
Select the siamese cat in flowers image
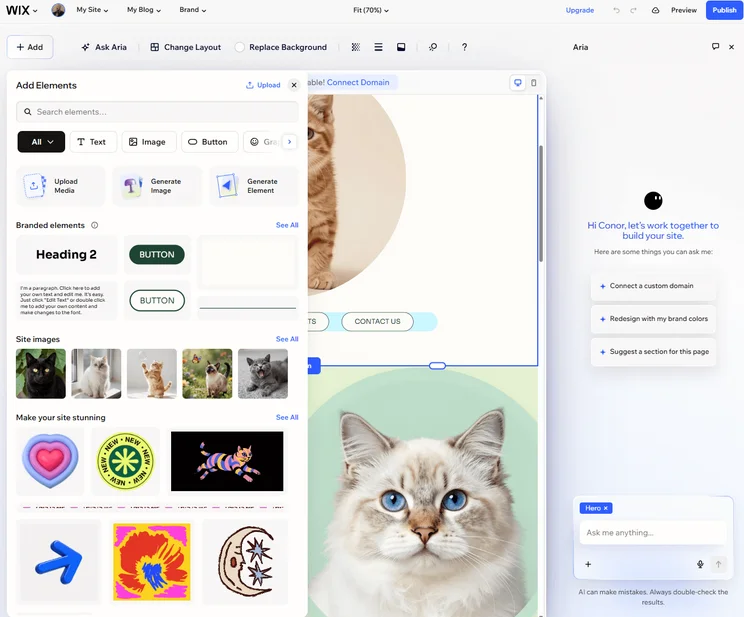point(207,374)
